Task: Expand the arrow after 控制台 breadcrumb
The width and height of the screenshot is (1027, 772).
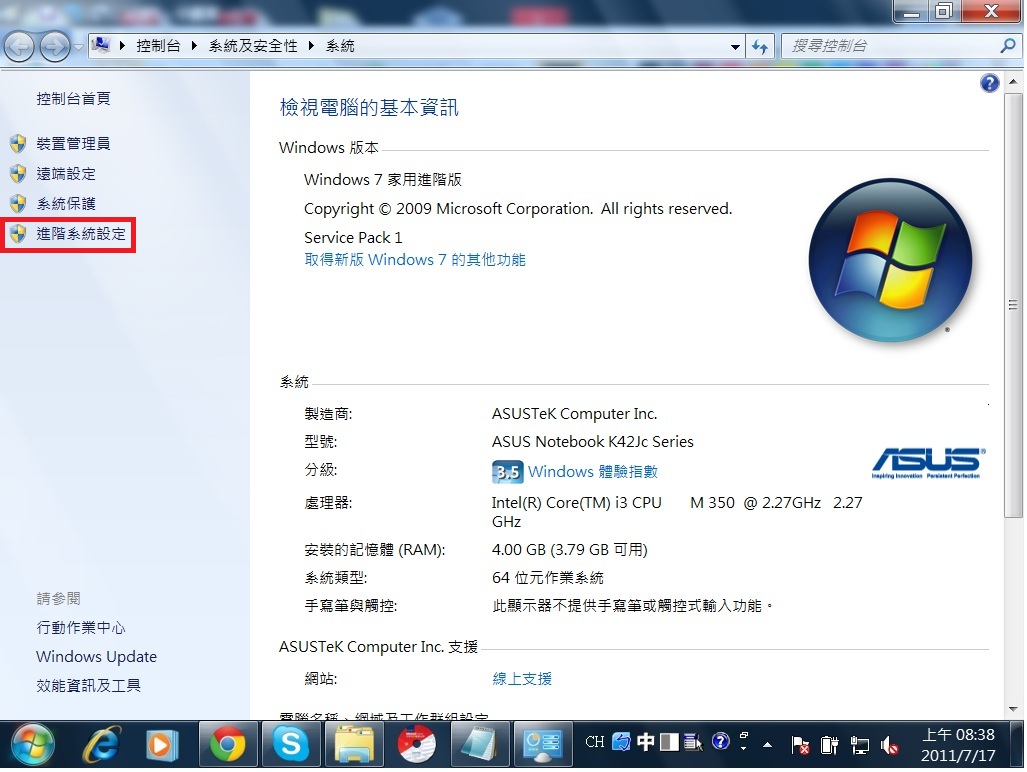Action: tap(194, 46)
